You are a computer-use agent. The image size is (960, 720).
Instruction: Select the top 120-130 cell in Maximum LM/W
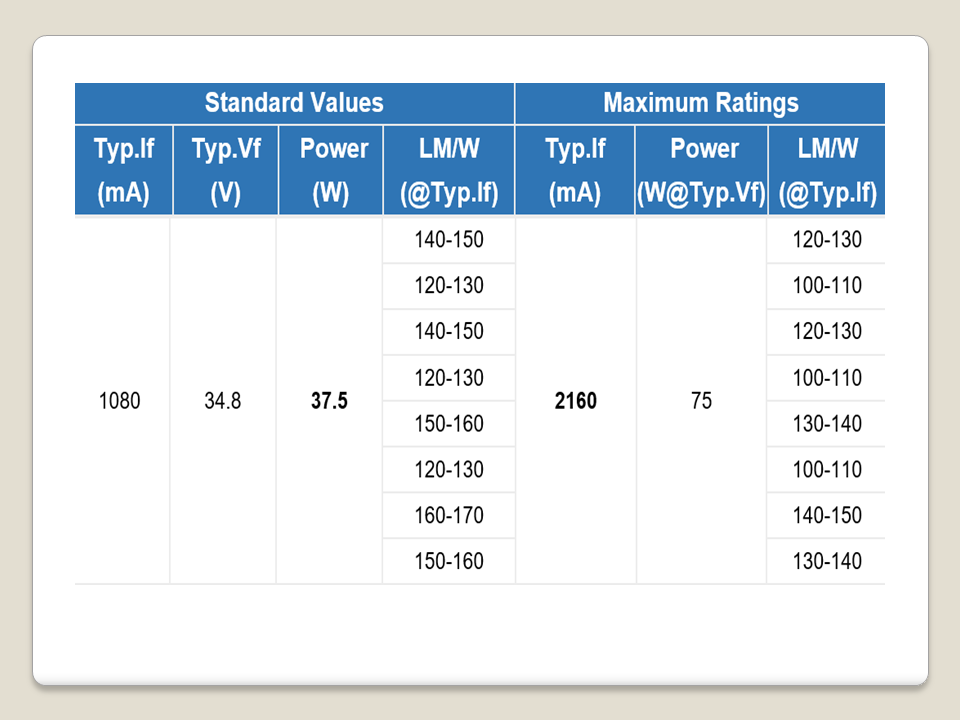pos(826,240)
